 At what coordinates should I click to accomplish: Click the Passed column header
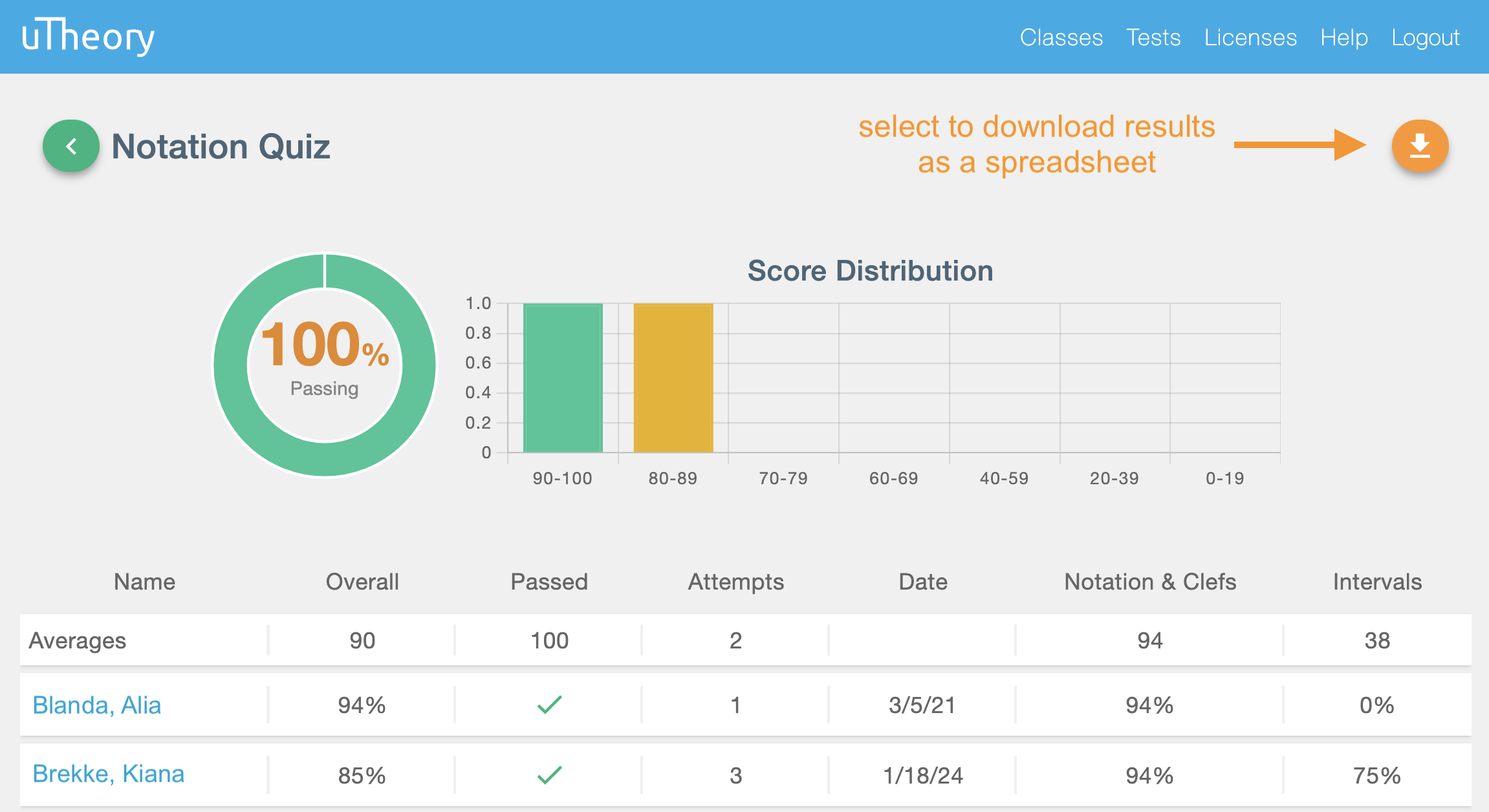pos(549,581)
